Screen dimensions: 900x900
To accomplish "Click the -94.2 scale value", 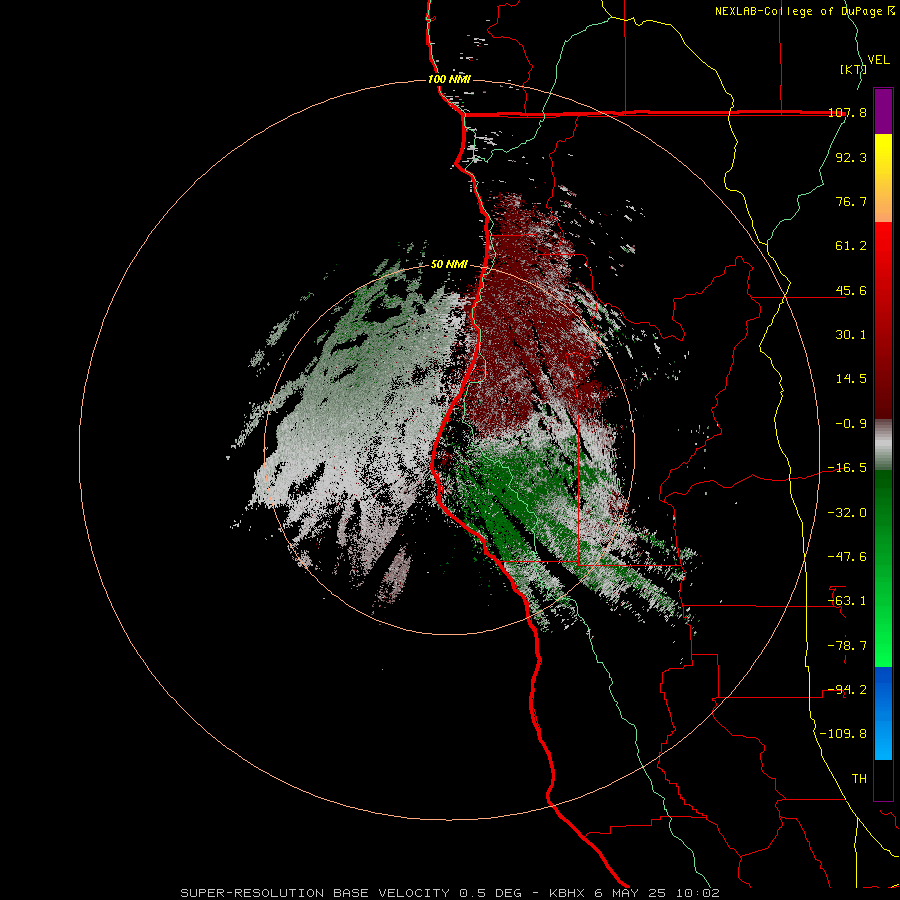I will tap(847, 690).
